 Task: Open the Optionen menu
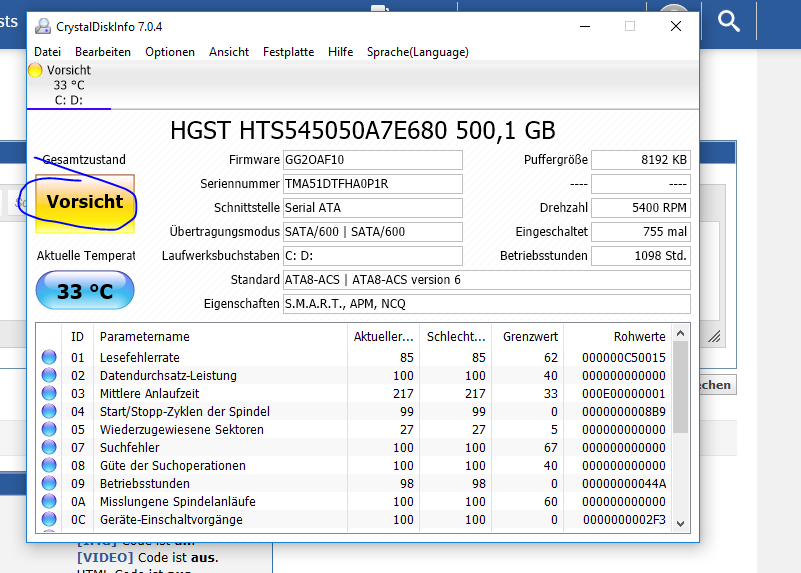pyautogui.click(x=170, y=52)
